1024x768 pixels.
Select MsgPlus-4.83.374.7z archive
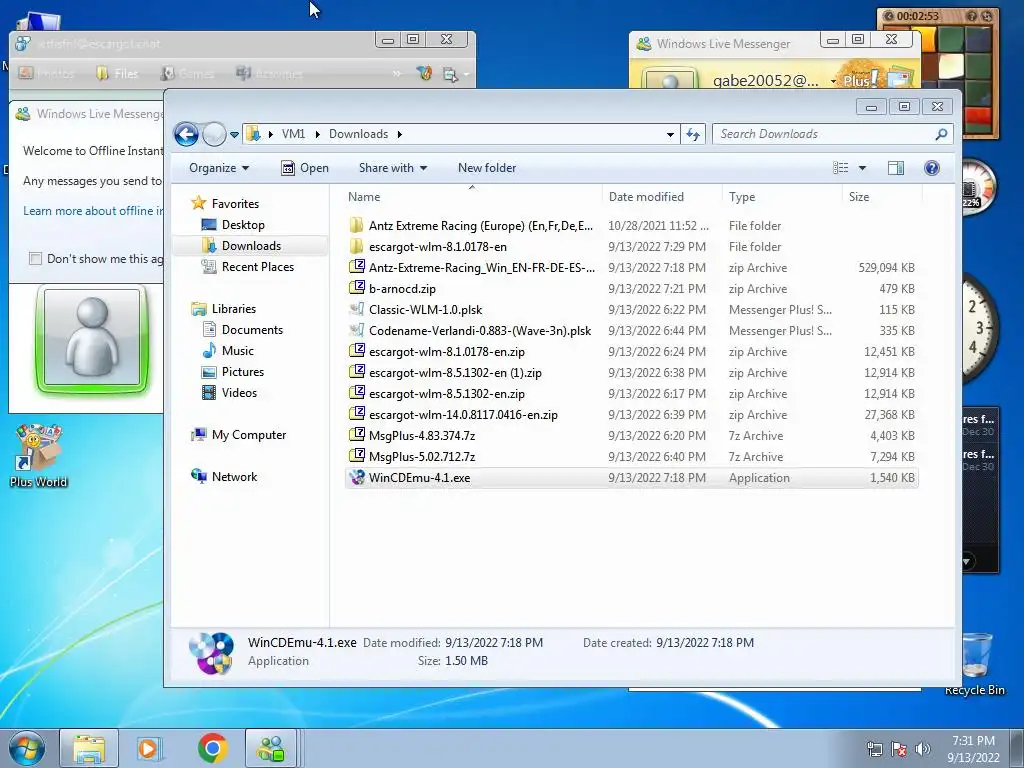click(632, 436)
